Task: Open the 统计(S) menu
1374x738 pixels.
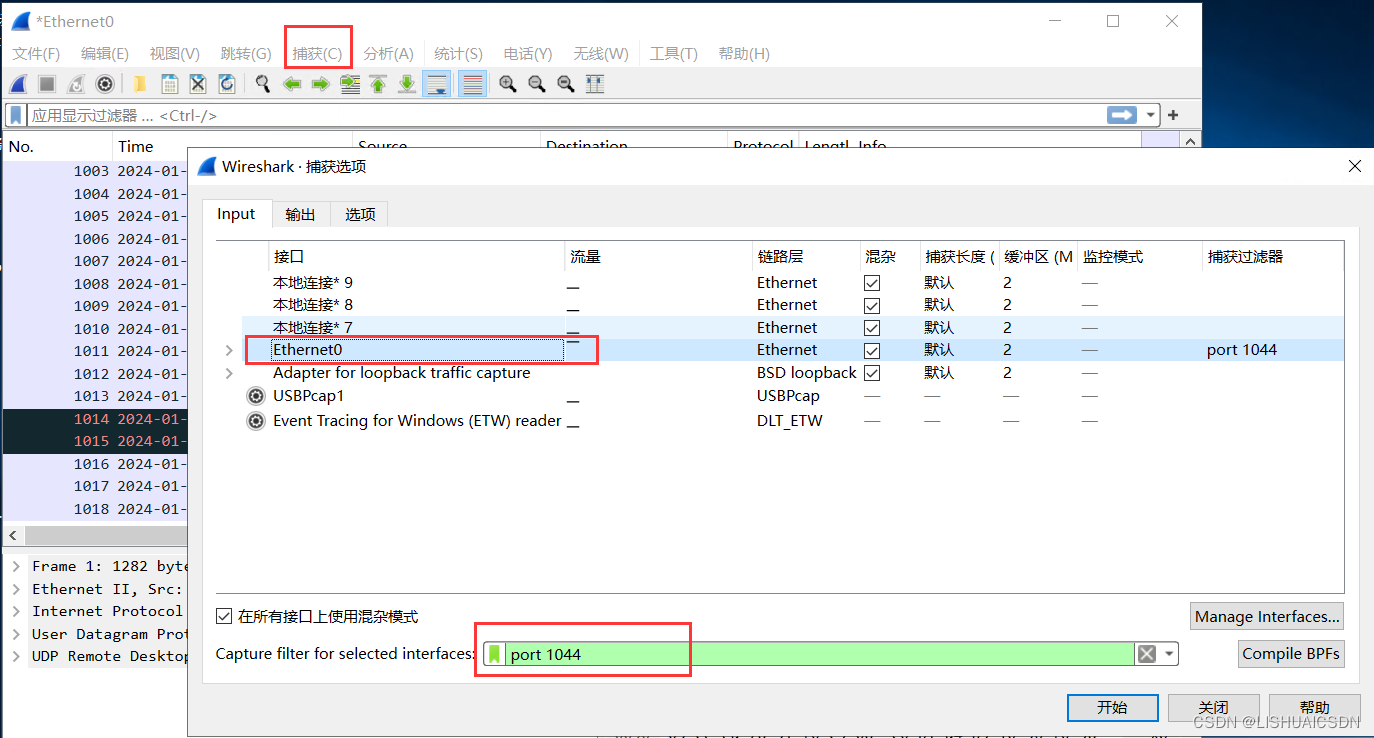Action: point(458,54)
